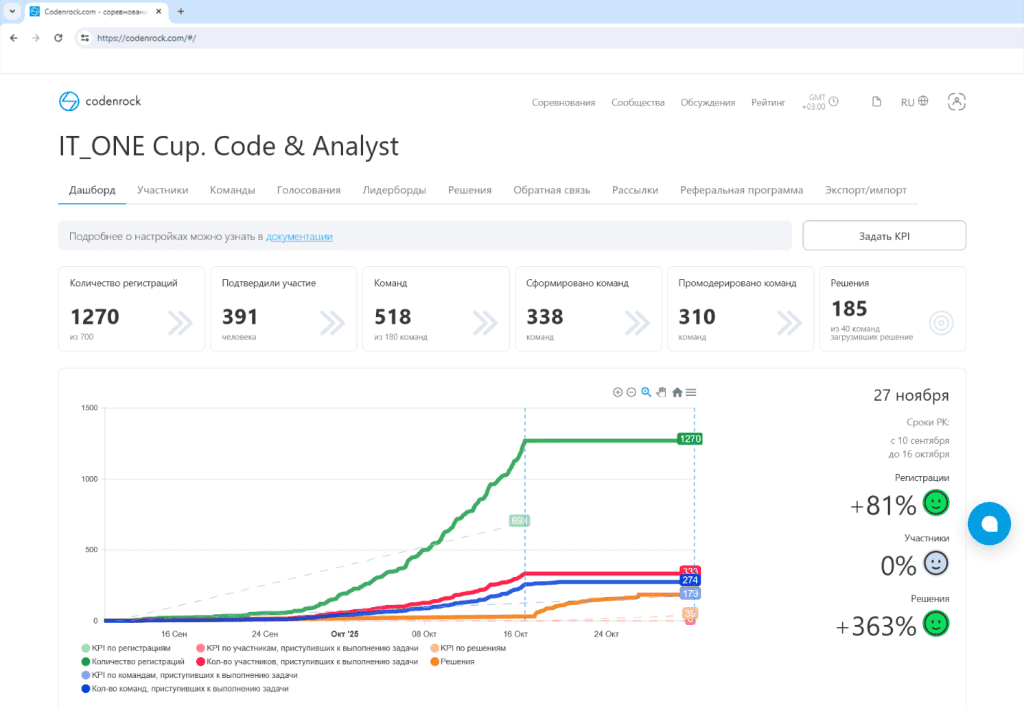Reset chart zoom with home icon
This screenshot has width=1024, height=708.
(677, 392)
